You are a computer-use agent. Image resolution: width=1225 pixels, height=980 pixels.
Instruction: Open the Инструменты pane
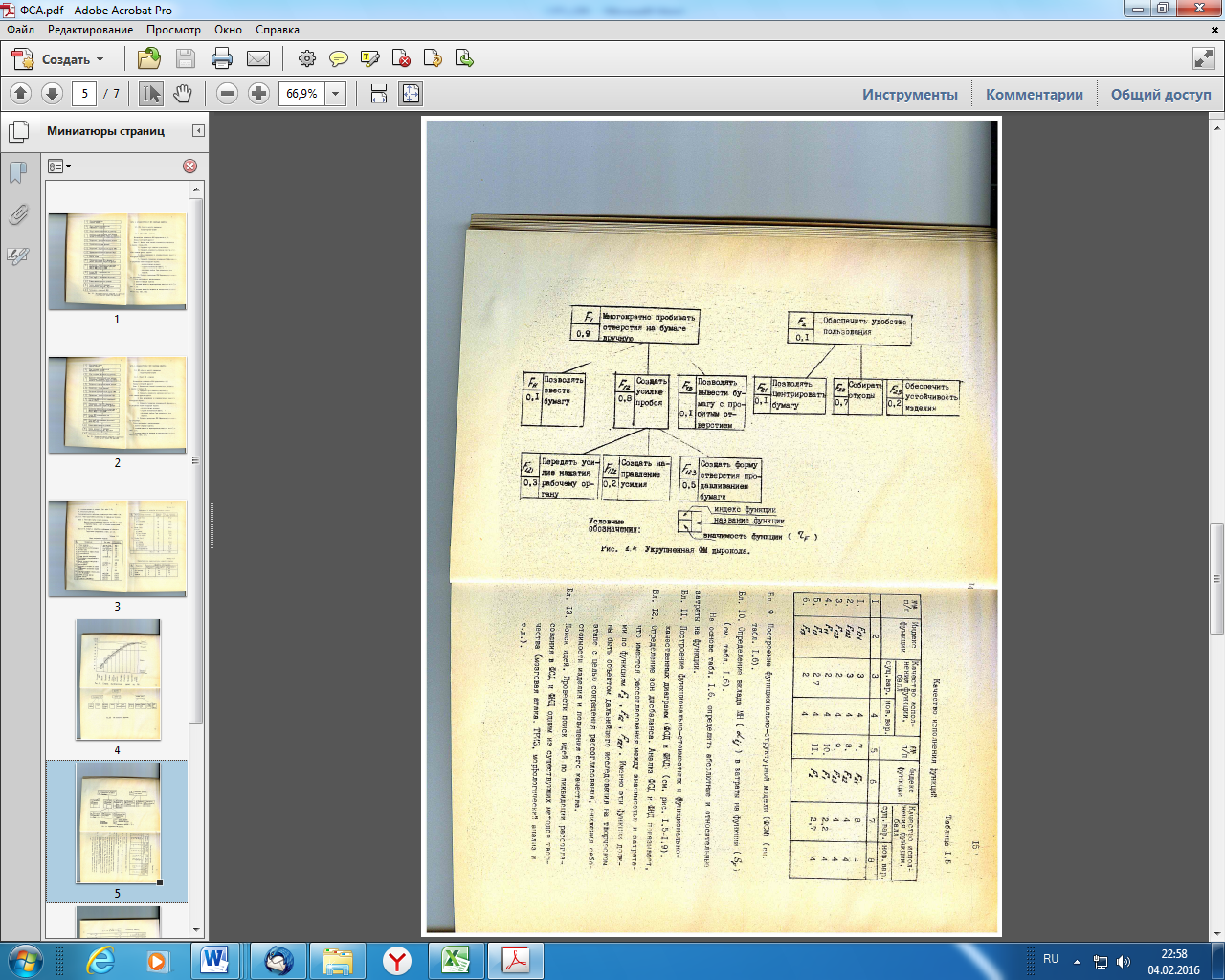(x=910, y=94)
